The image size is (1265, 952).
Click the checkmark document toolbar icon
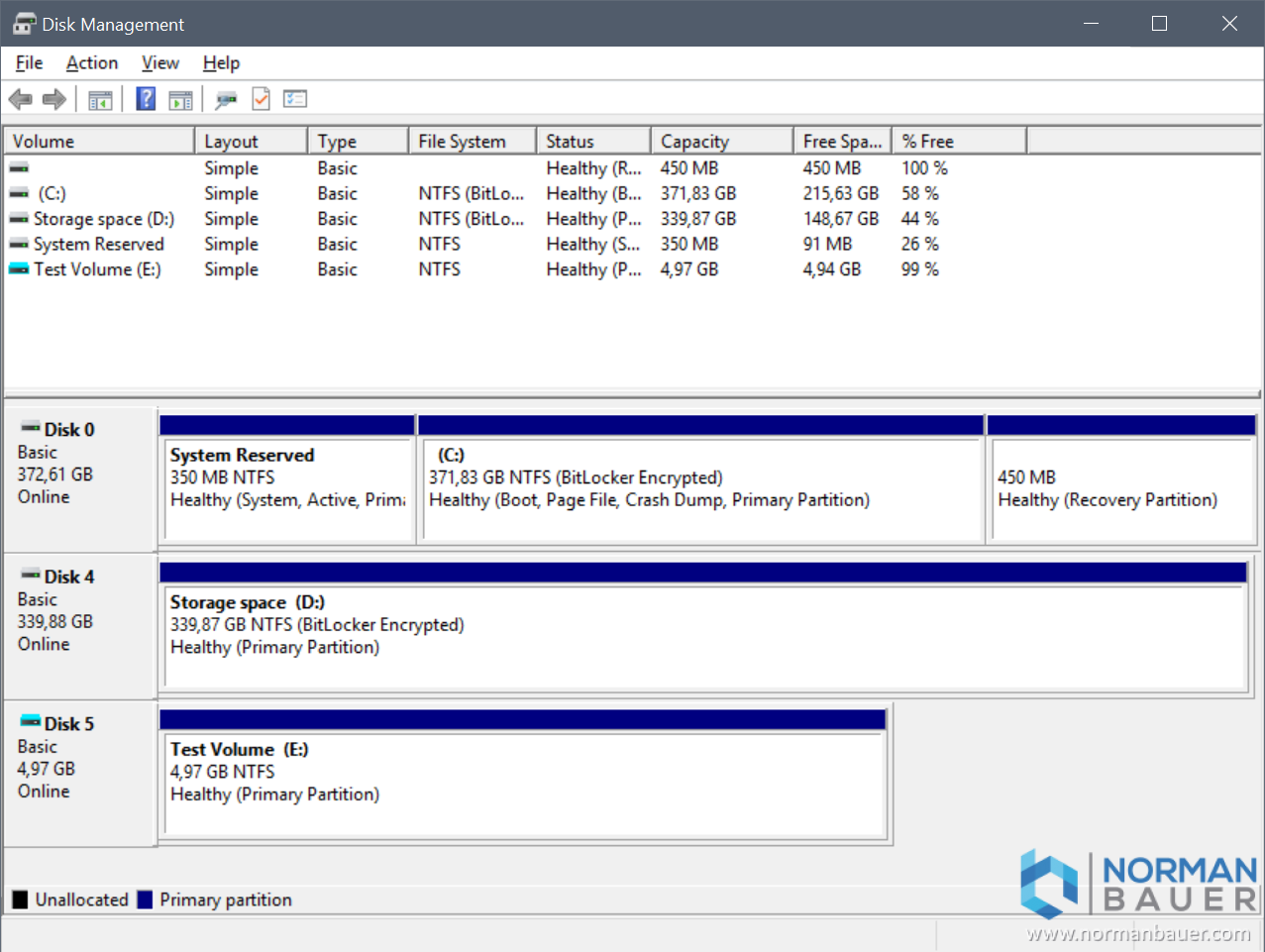point(261,99)
